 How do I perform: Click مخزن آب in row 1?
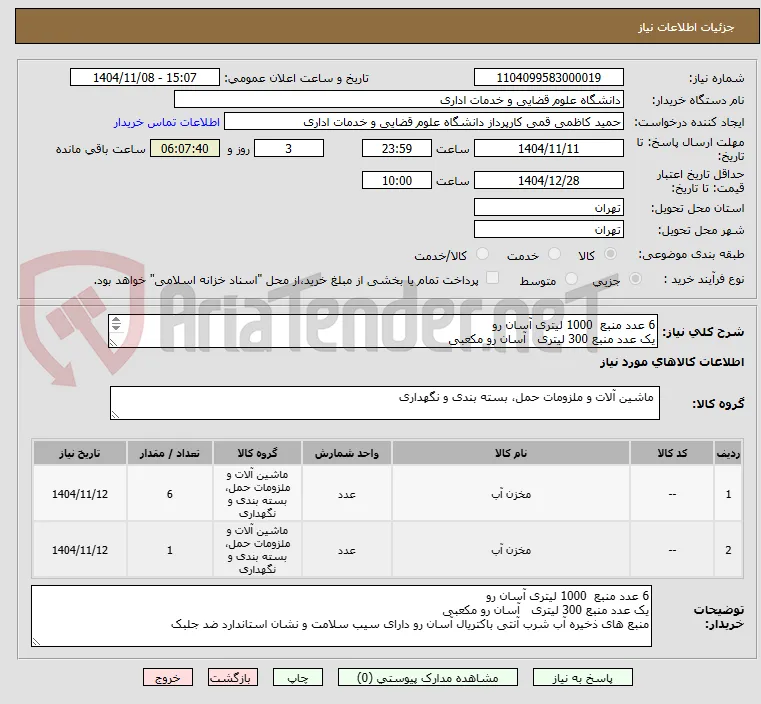pos(511,494)
